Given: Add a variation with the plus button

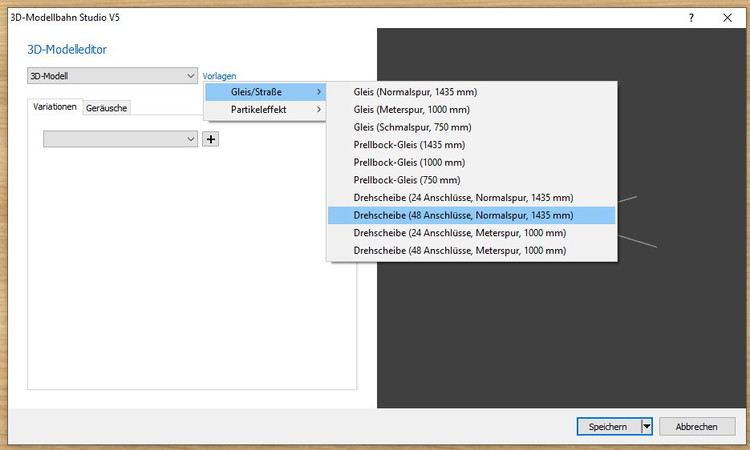Looking at the screenshot, I should (210, 139).
